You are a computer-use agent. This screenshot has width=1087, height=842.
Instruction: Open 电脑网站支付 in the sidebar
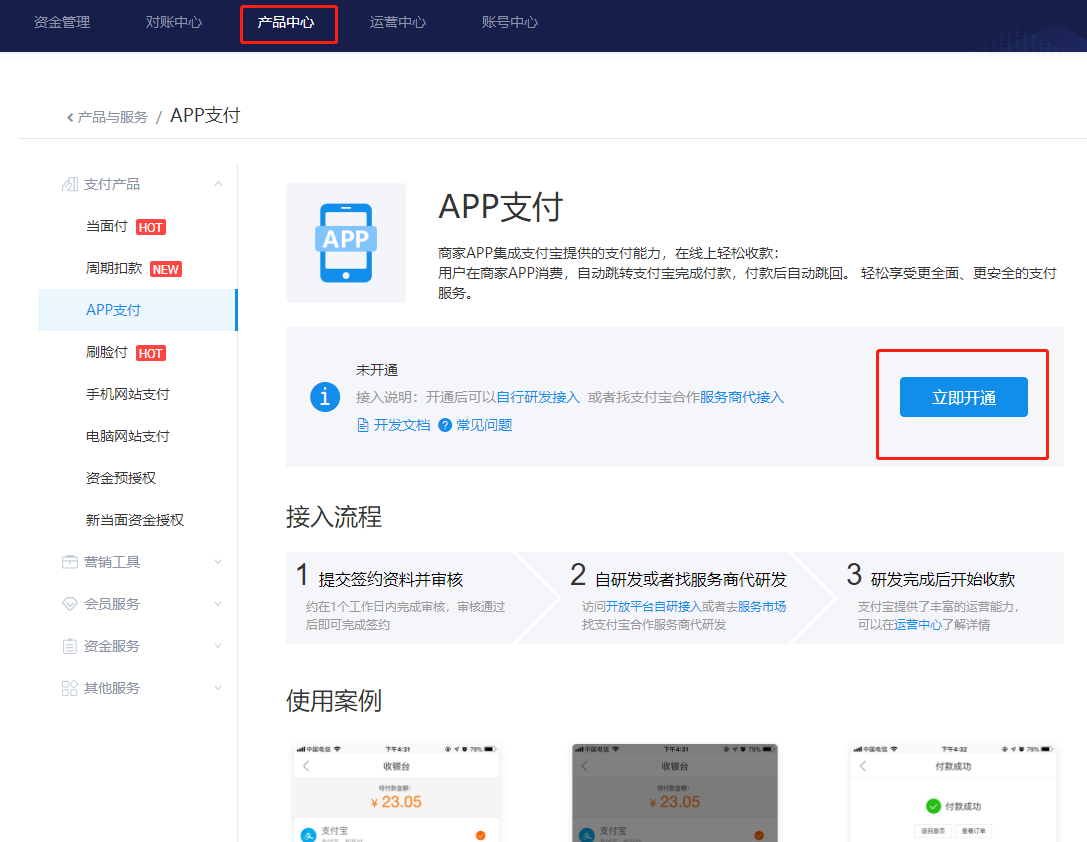click(128, 436)
